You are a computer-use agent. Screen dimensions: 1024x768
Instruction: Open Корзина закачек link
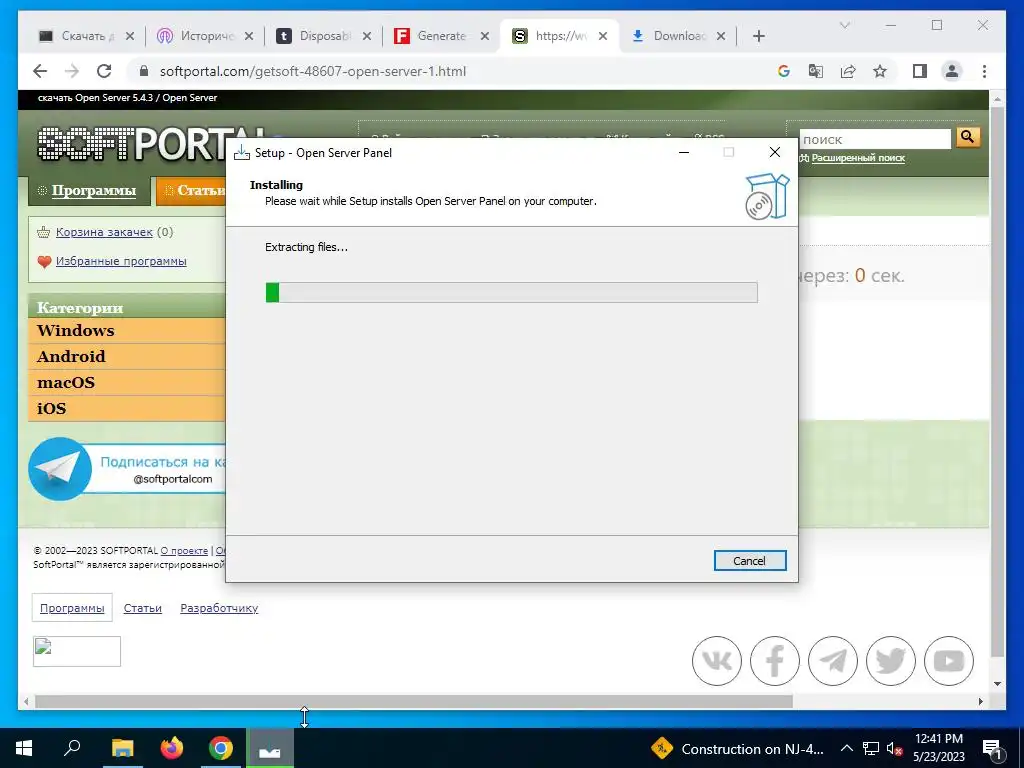[x=104, y=232]
